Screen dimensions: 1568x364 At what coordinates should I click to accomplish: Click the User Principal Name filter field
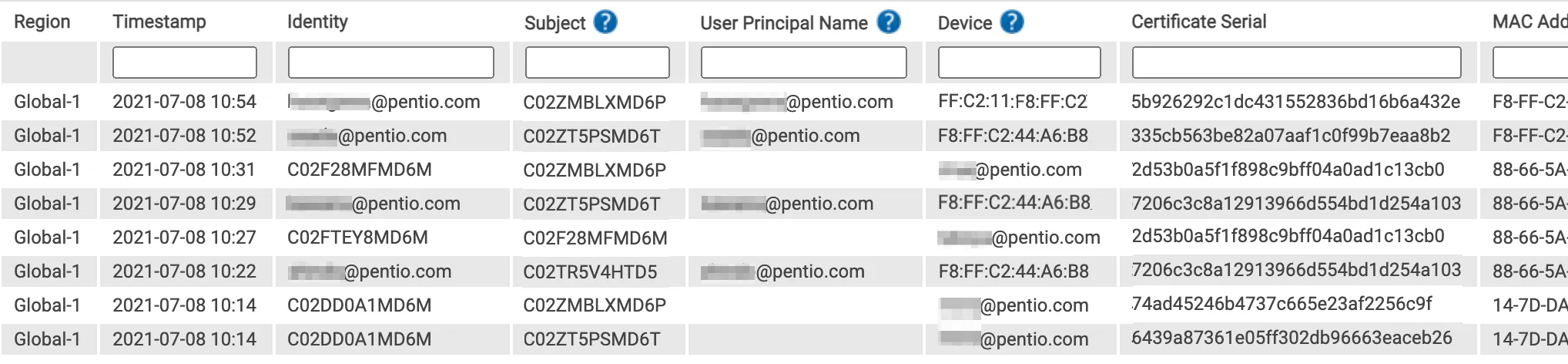click(x=804, y=62)
